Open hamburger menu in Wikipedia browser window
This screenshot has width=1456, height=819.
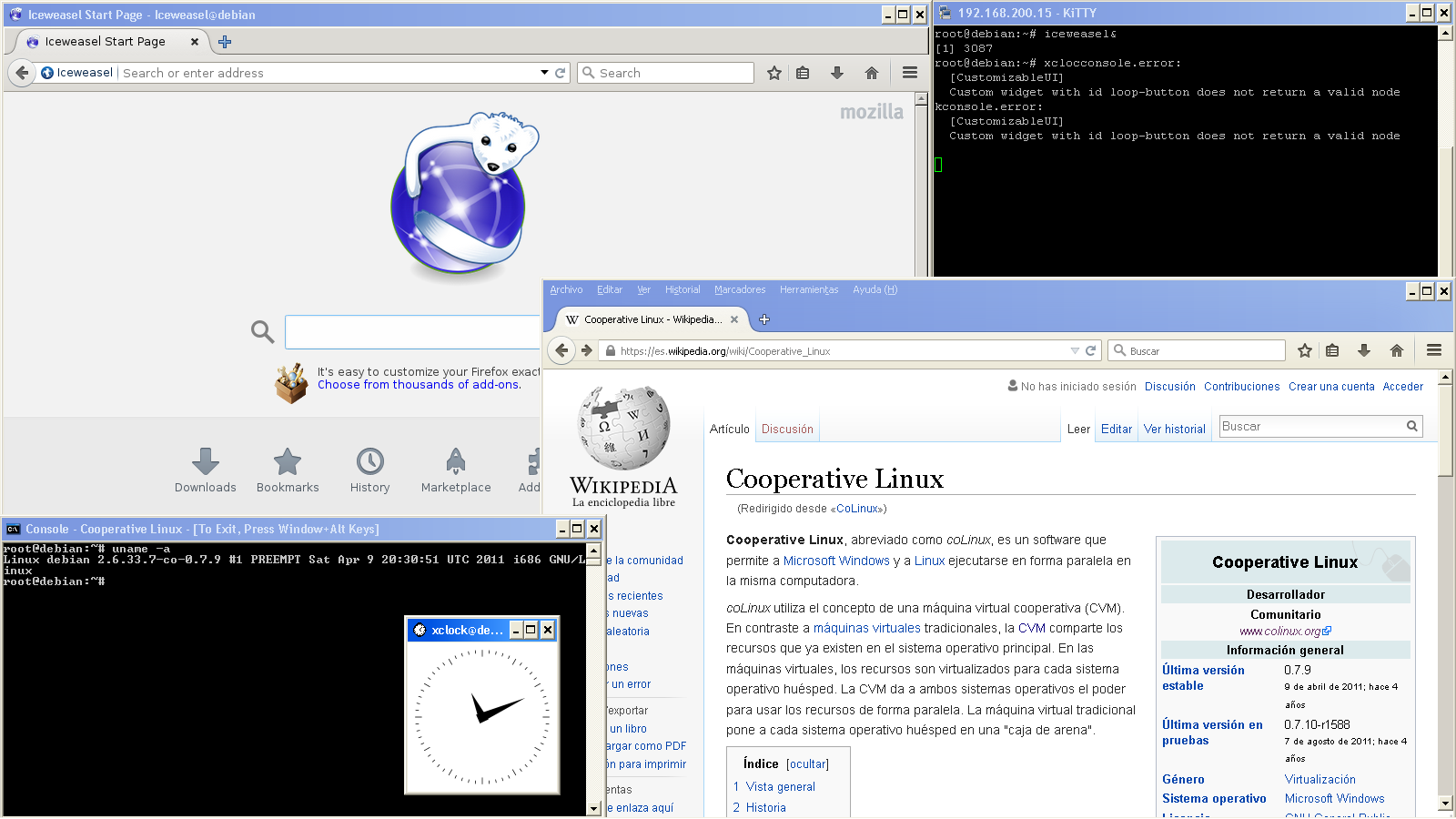pos(1434,350)
